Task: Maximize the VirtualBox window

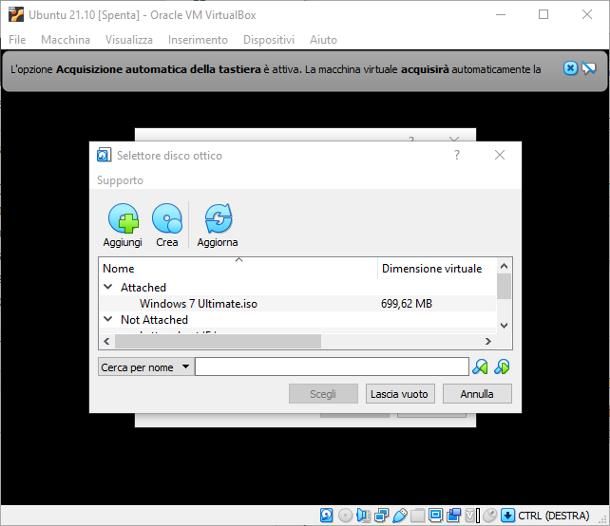Action: (x=543, y=14)
